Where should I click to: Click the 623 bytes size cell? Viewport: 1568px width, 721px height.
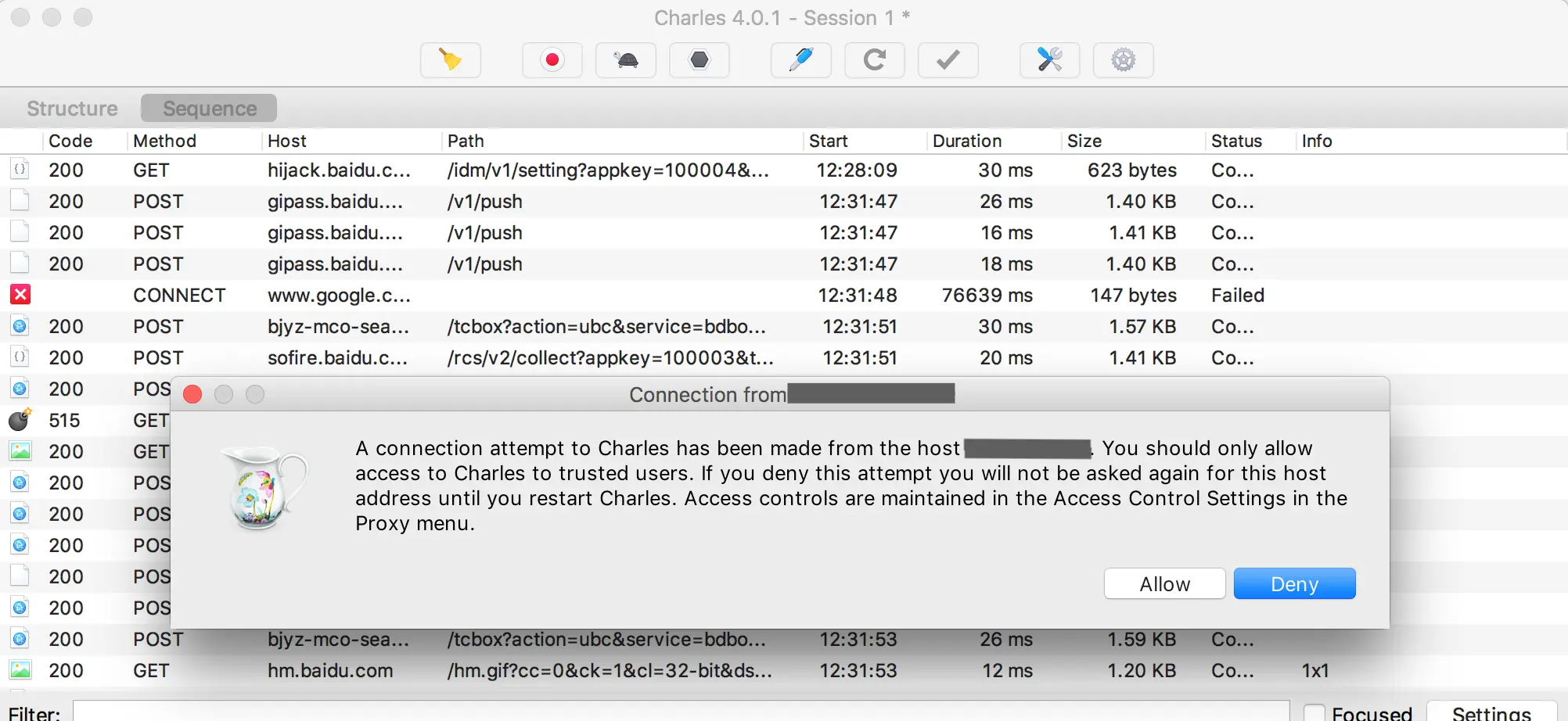1131,170
